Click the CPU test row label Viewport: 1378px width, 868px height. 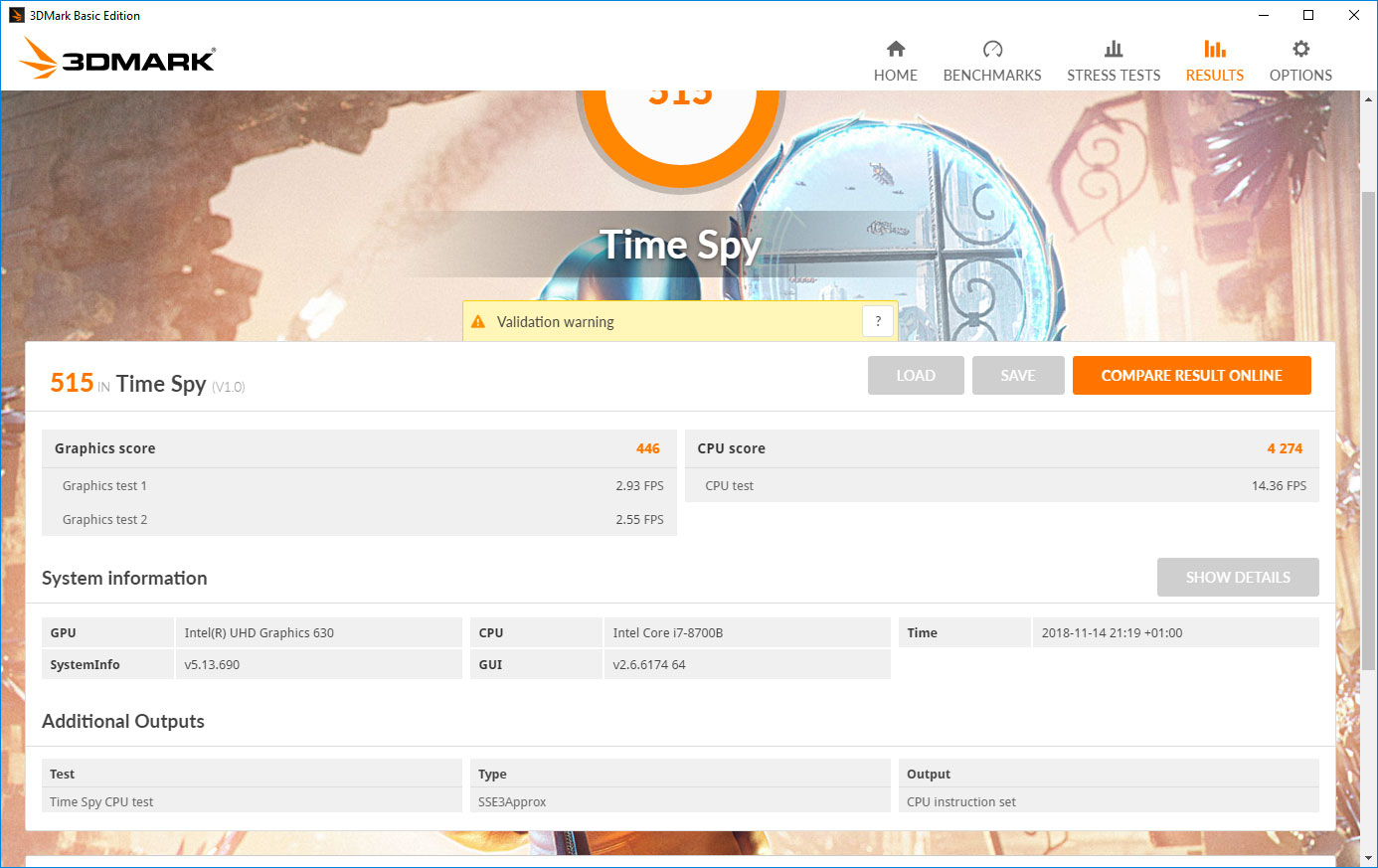pos(730,486)
